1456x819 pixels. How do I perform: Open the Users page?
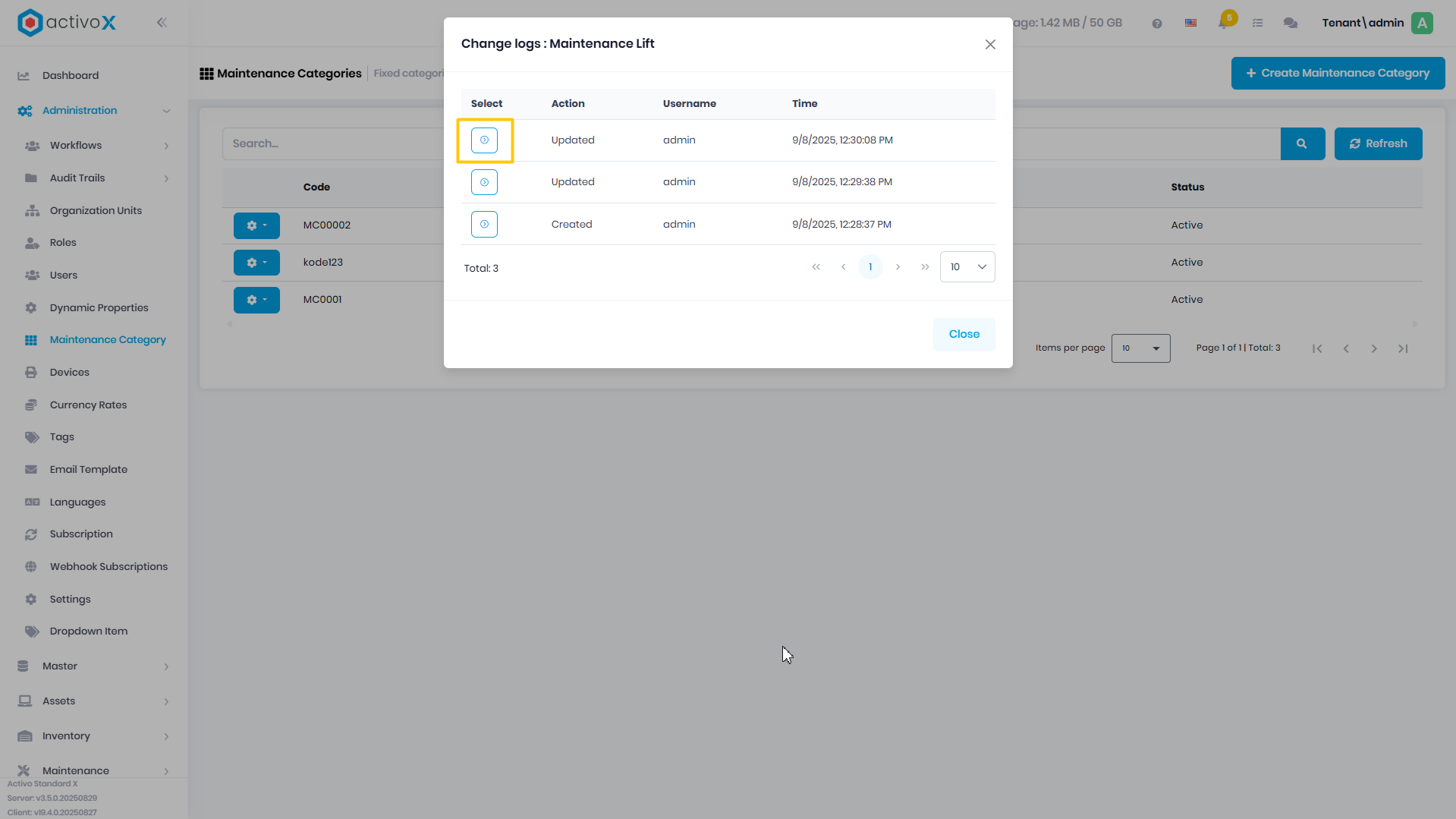(x=64, y=276)
